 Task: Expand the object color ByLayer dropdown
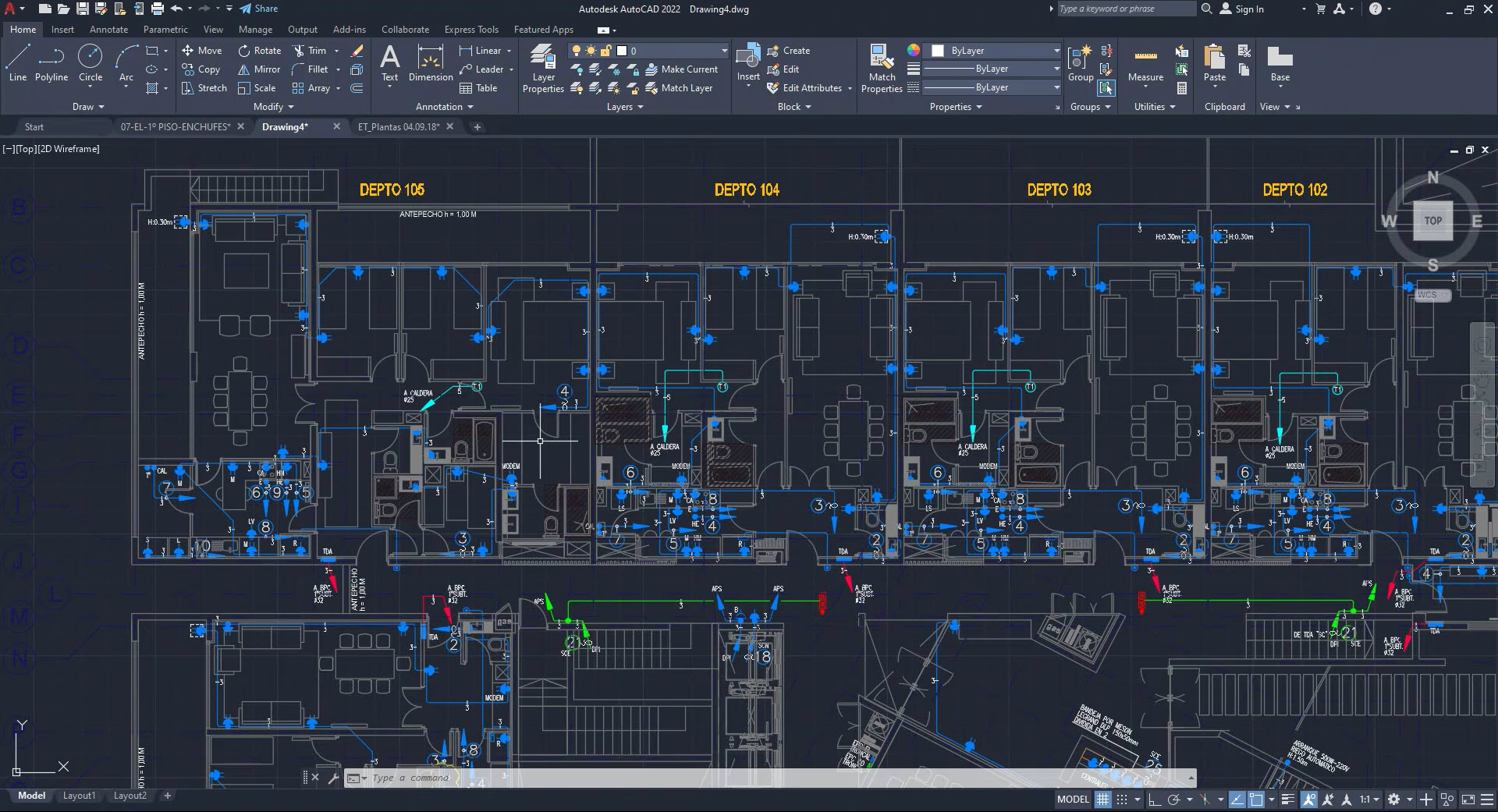tap(1056, 50)
